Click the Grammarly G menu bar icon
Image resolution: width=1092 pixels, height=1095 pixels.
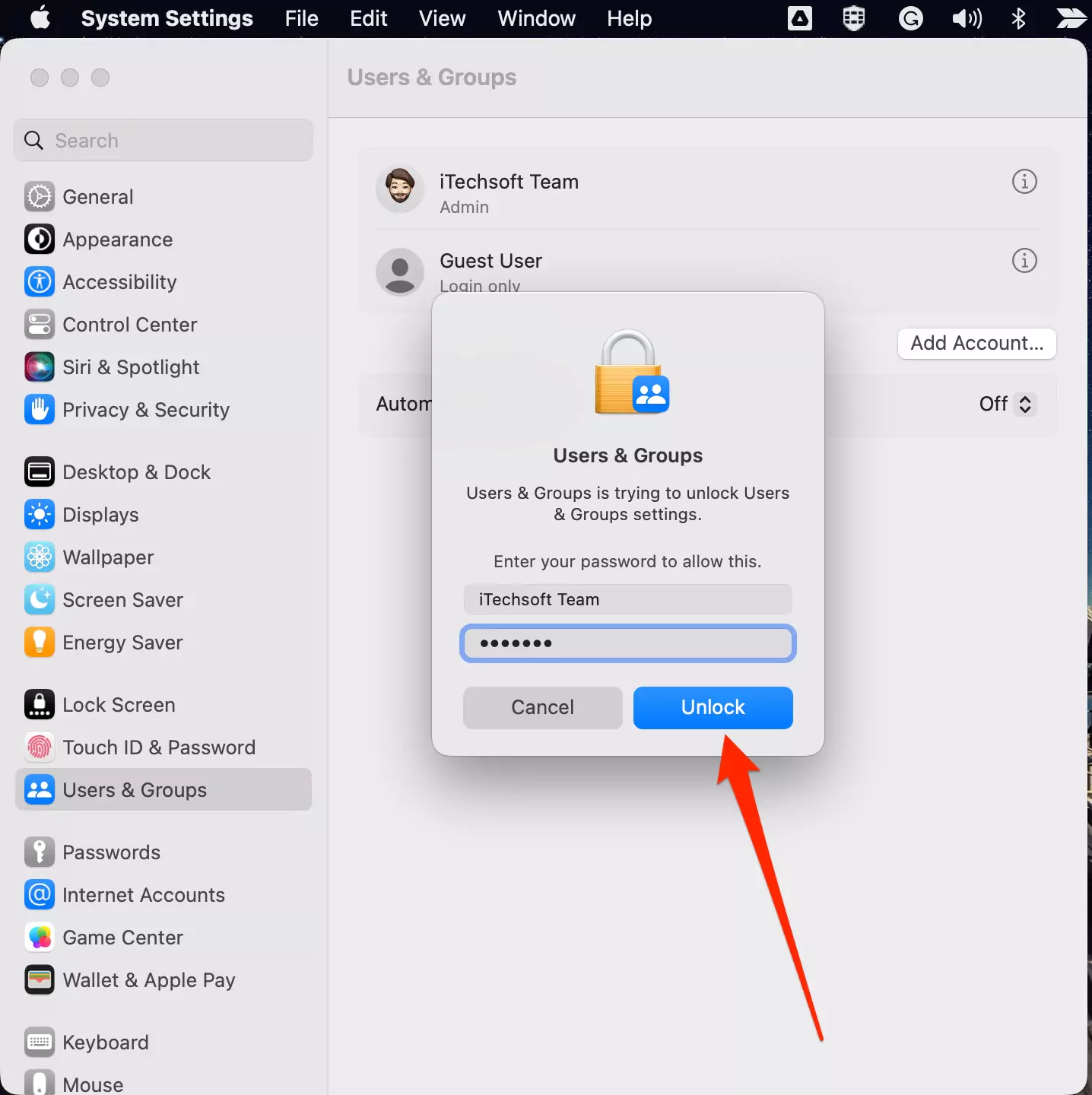910,18
